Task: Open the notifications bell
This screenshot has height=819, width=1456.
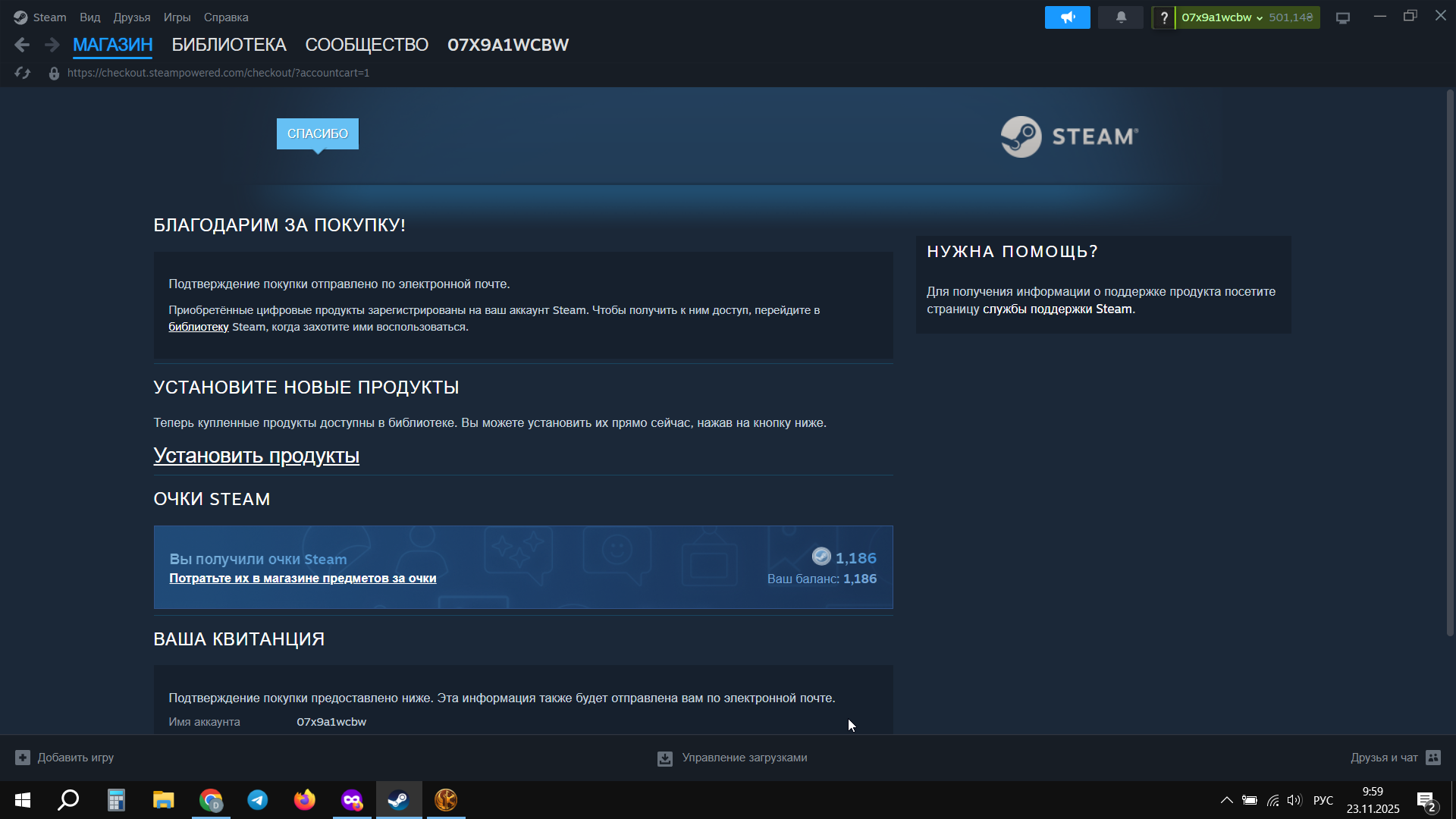Action: tap(1120, 17)
